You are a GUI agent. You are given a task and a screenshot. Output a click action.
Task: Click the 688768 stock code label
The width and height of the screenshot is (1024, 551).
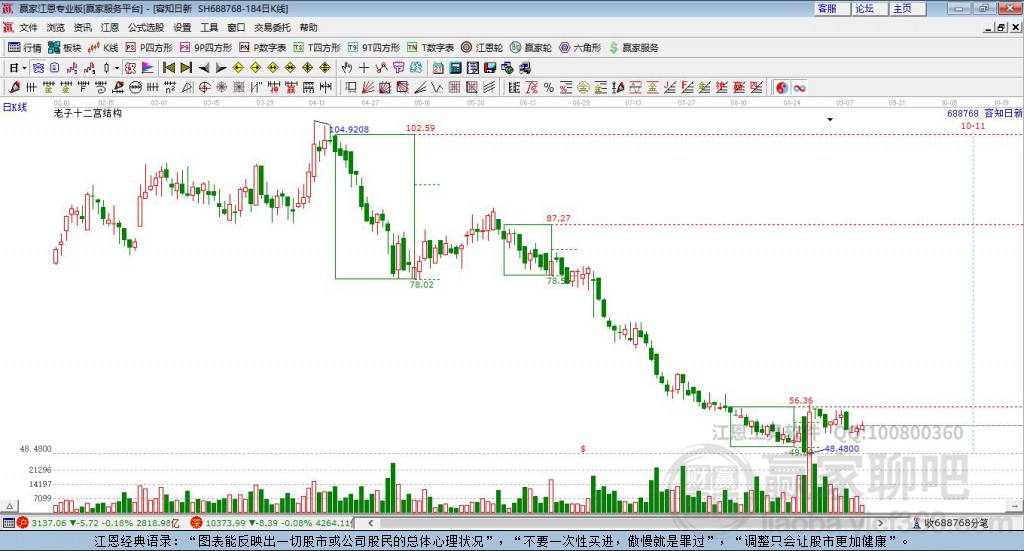(963, 114)
